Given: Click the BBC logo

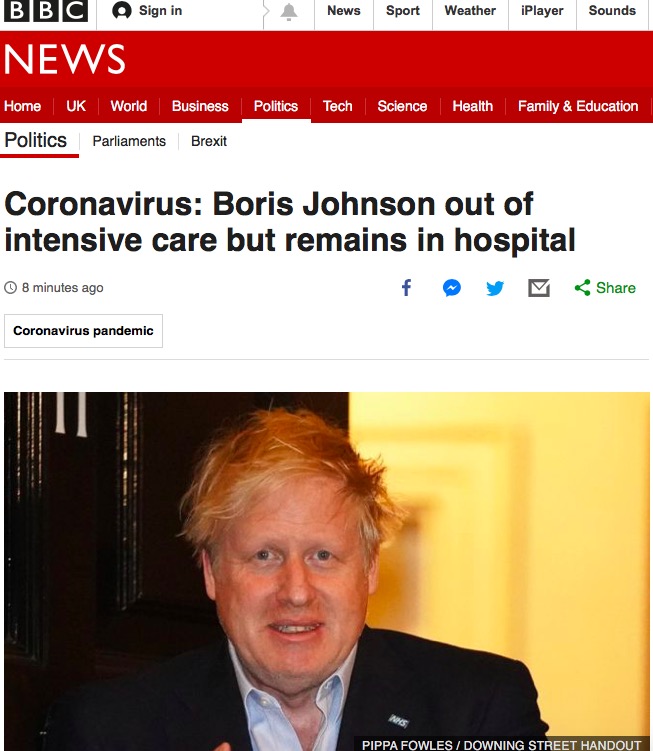Looking at the screenshot, I should click(46, 11).
